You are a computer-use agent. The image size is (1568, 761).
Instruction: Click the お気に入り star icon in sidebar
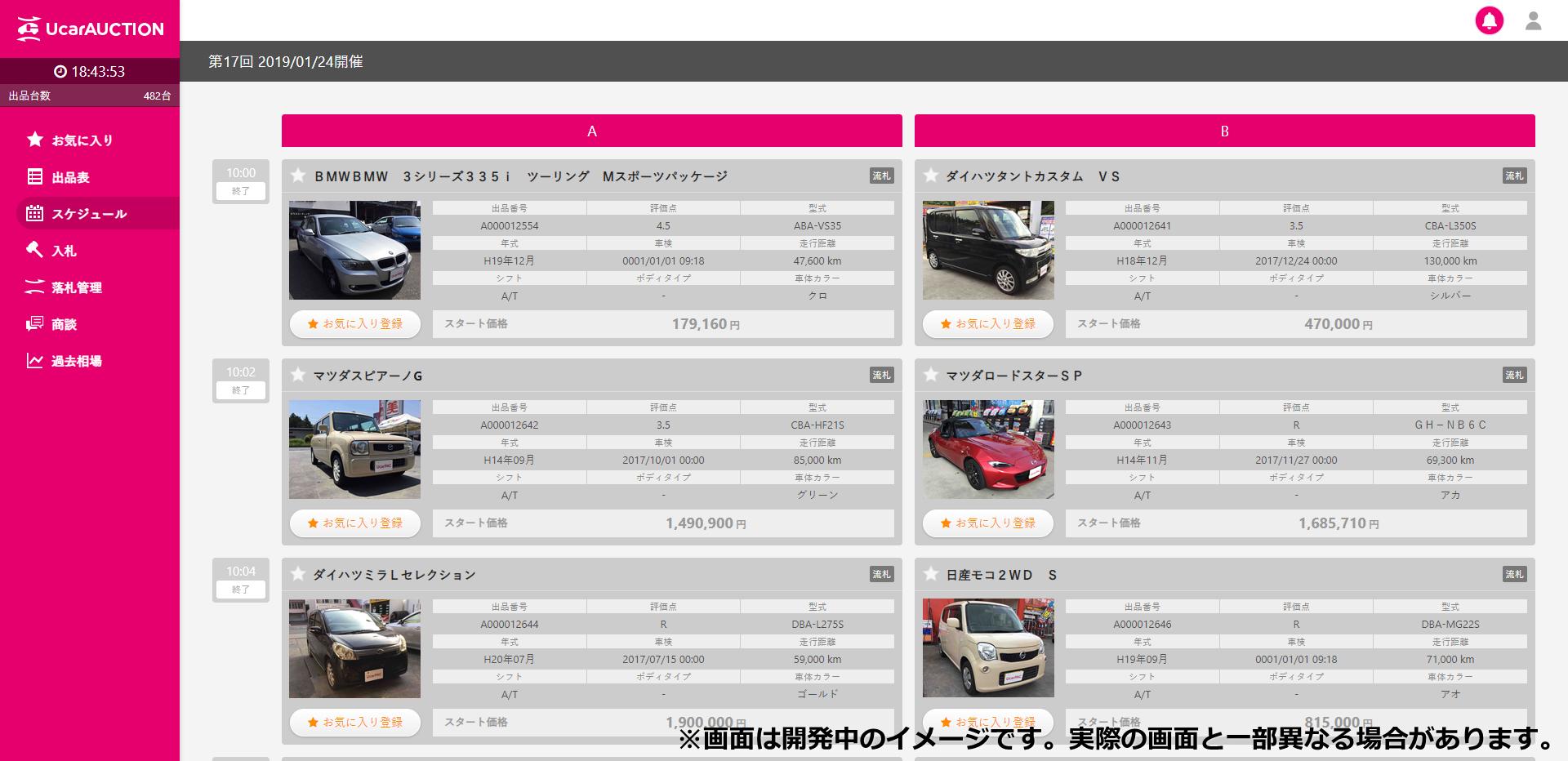(x=34, y=140)
